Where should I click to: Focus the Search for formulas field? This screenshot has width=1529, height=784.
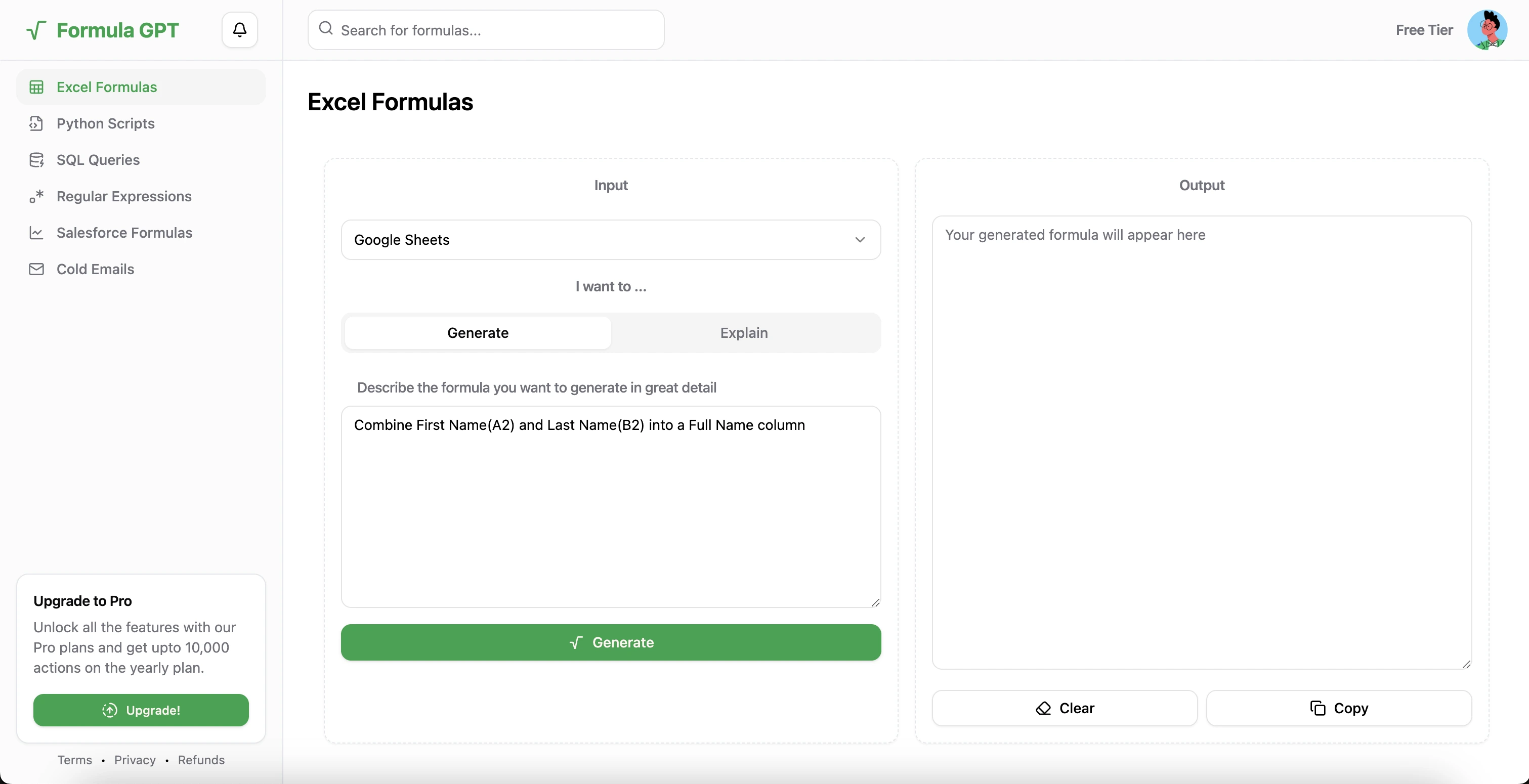(x=486, y=30)
